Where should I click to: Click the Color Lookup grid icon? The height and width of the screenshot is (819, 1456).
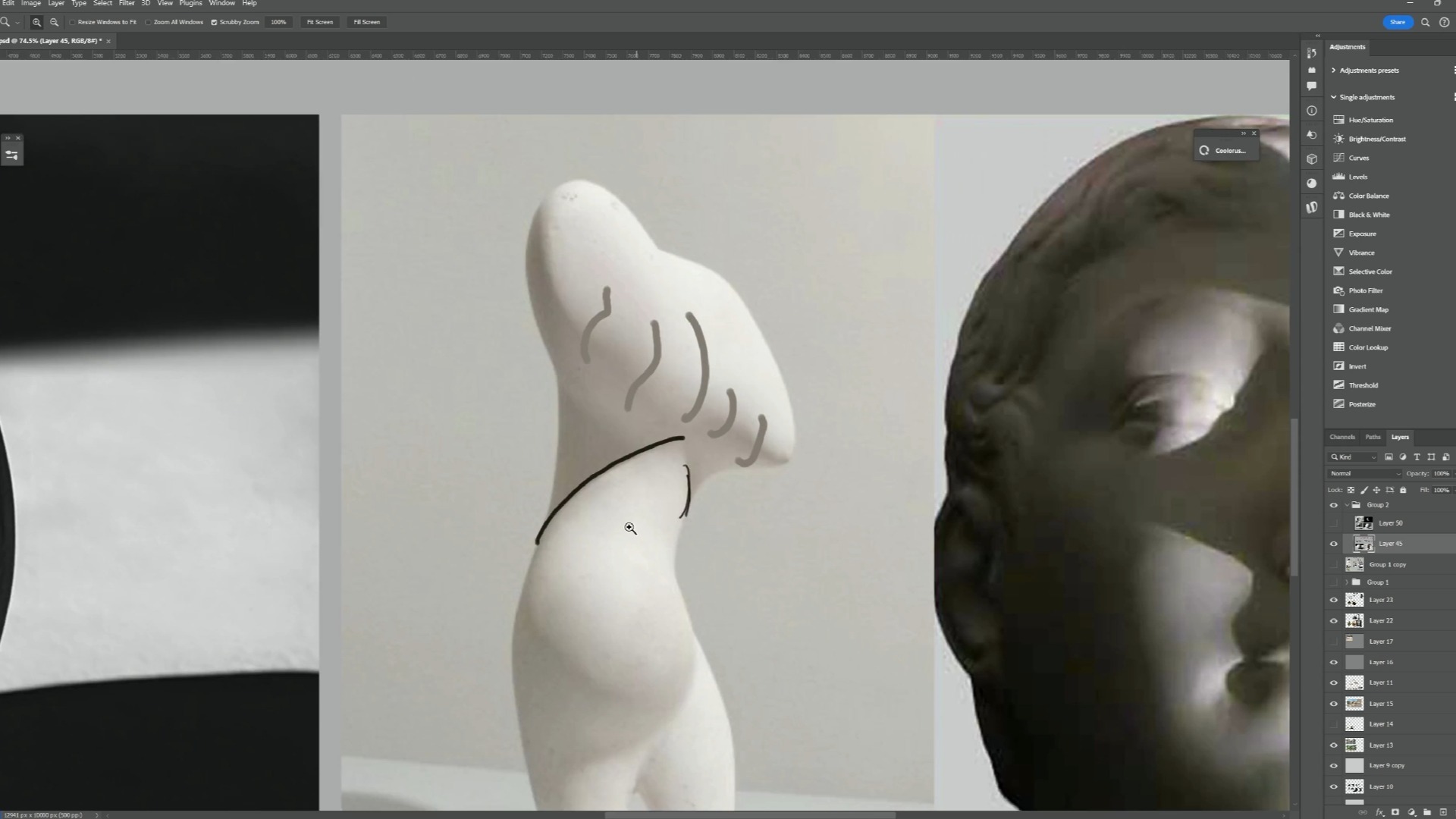pos(1338,347)
